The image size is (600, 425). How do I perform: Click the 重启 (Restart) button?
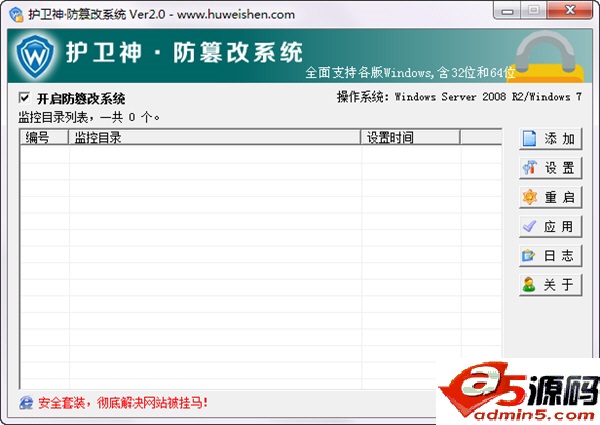pos(550,197)
